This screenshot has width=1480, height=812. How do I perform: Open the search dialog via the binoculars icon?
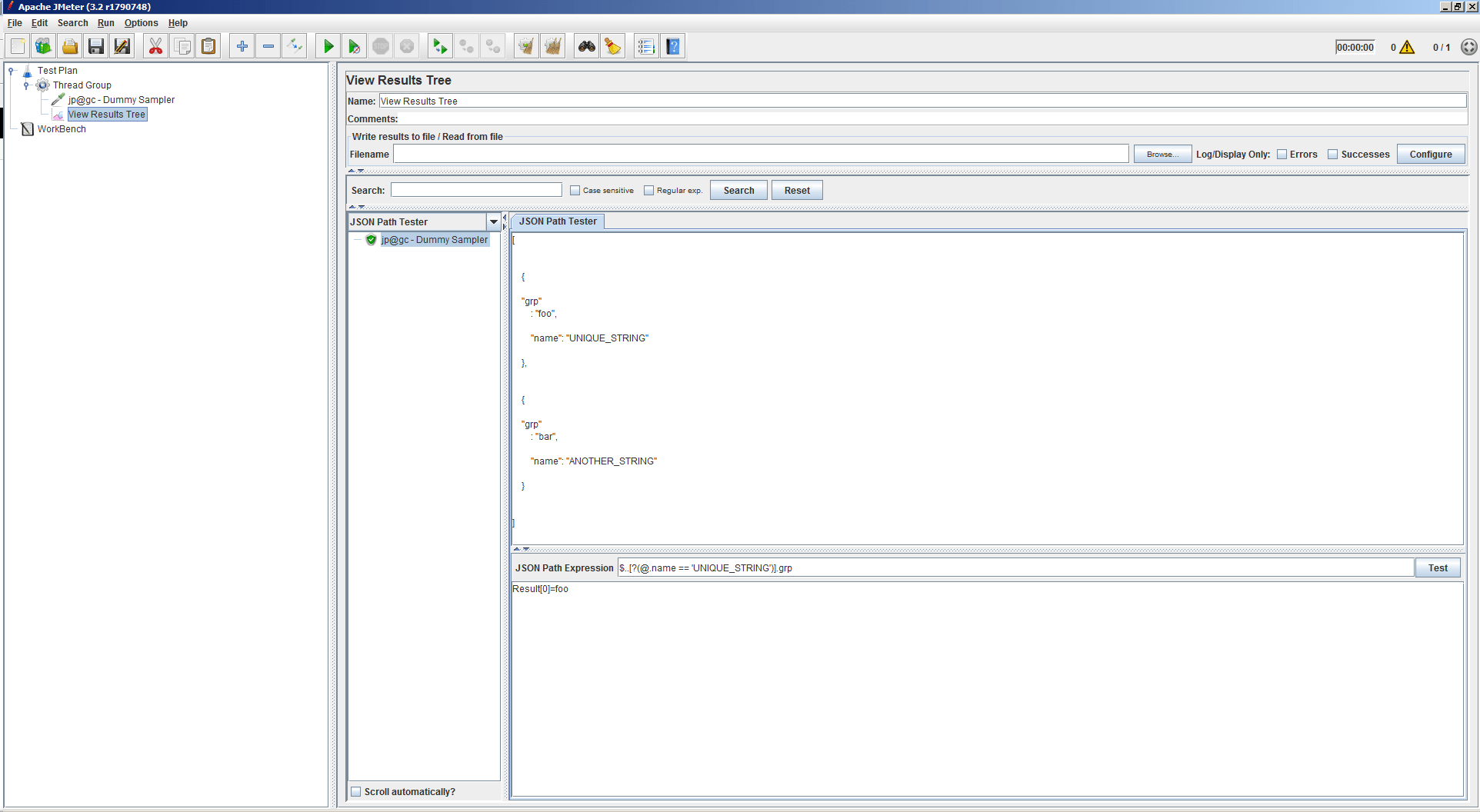(x=586, y=45)
